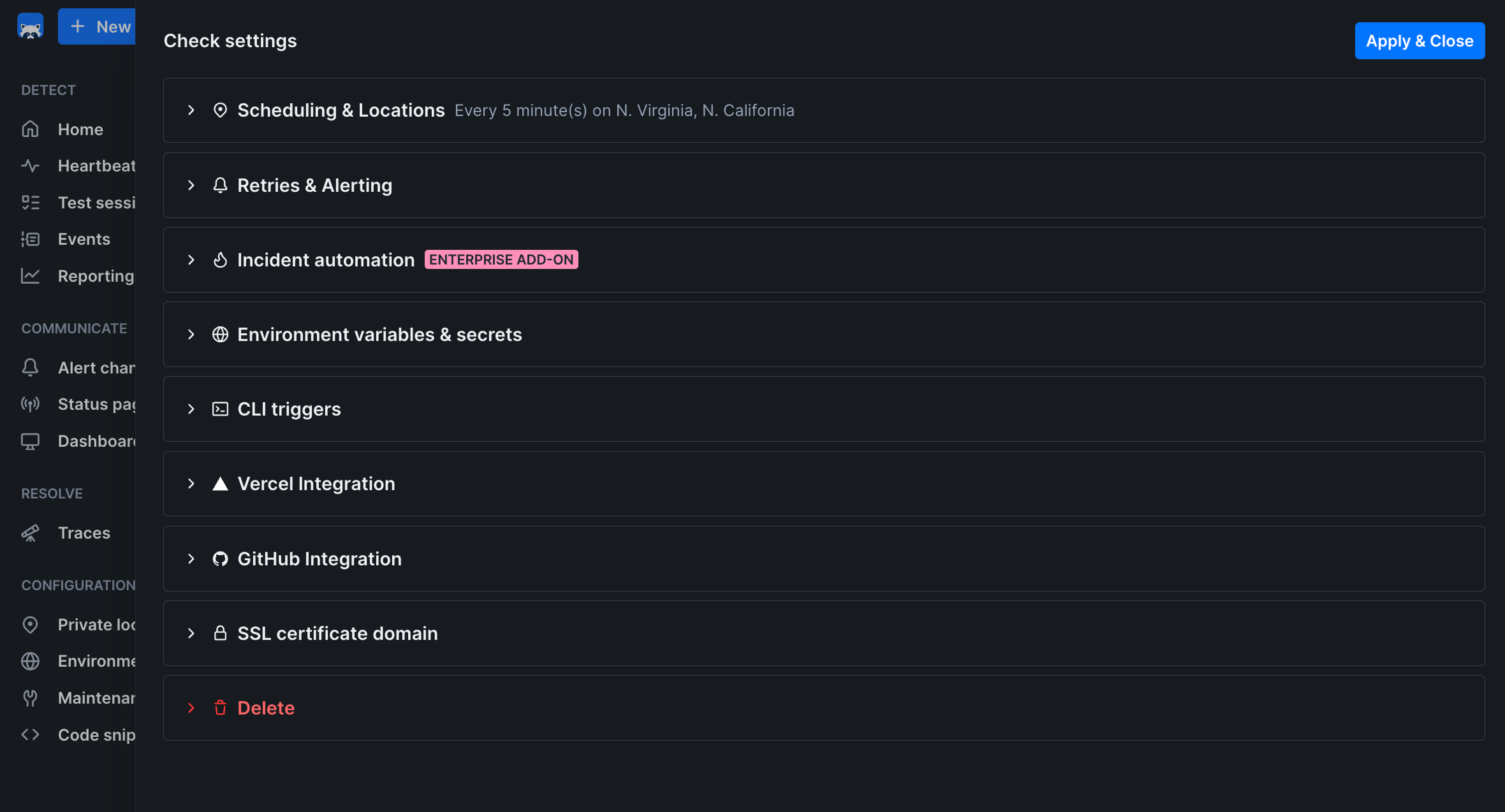Open the Dashboards monitor icon
This screenshot has width=1505, height=812.
[x=30, y=440]
